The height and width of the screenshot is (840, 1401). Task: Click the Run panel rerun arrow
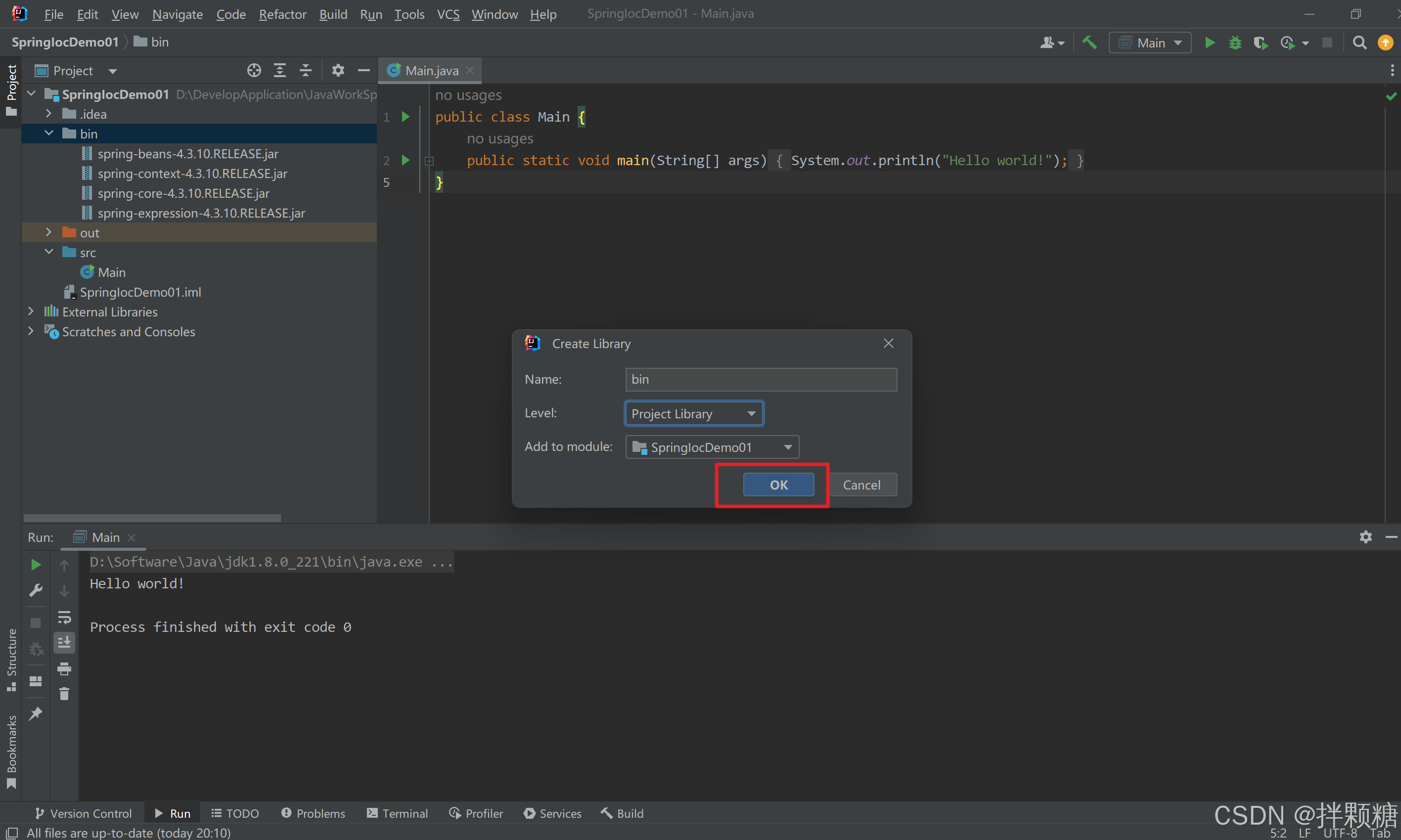pyautogui.click(x=36, y=564)
